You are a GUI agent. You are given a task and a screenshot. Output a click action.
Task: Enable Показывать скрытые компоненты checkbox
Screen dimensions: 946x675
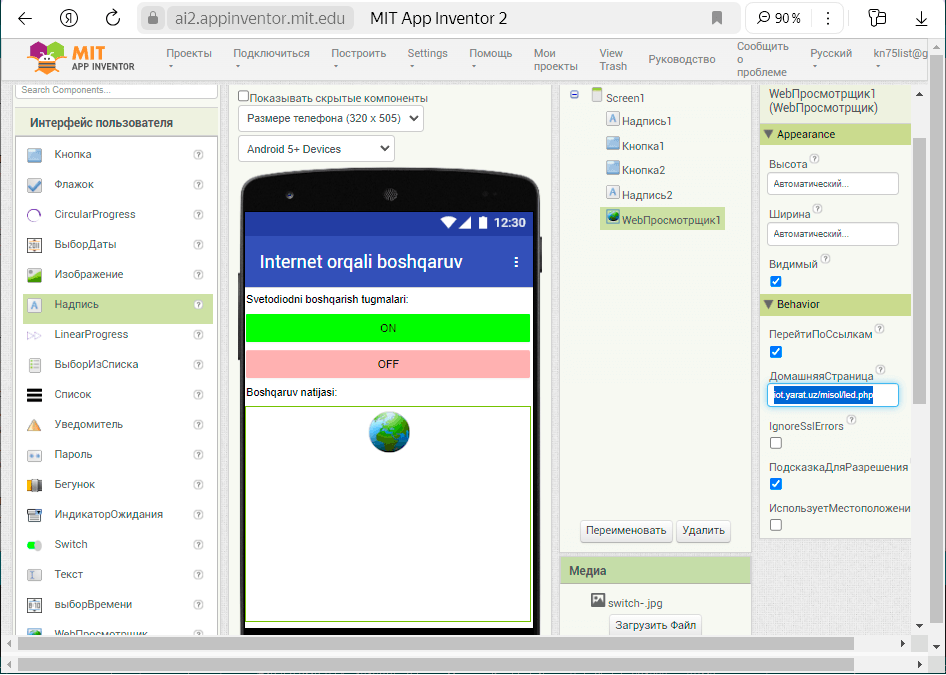[243, 97]
